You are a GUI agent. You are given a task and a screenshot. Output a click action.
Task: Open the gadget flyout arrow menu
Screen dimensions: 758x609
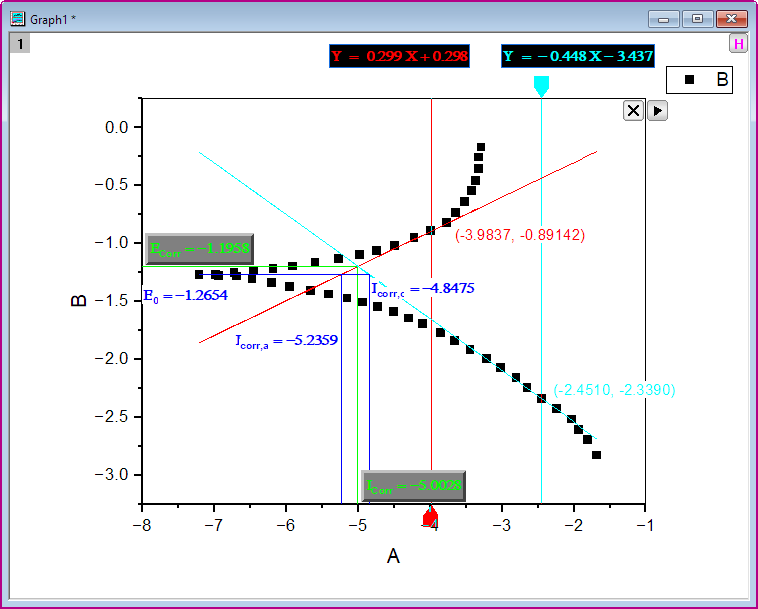tap(657, 111)
